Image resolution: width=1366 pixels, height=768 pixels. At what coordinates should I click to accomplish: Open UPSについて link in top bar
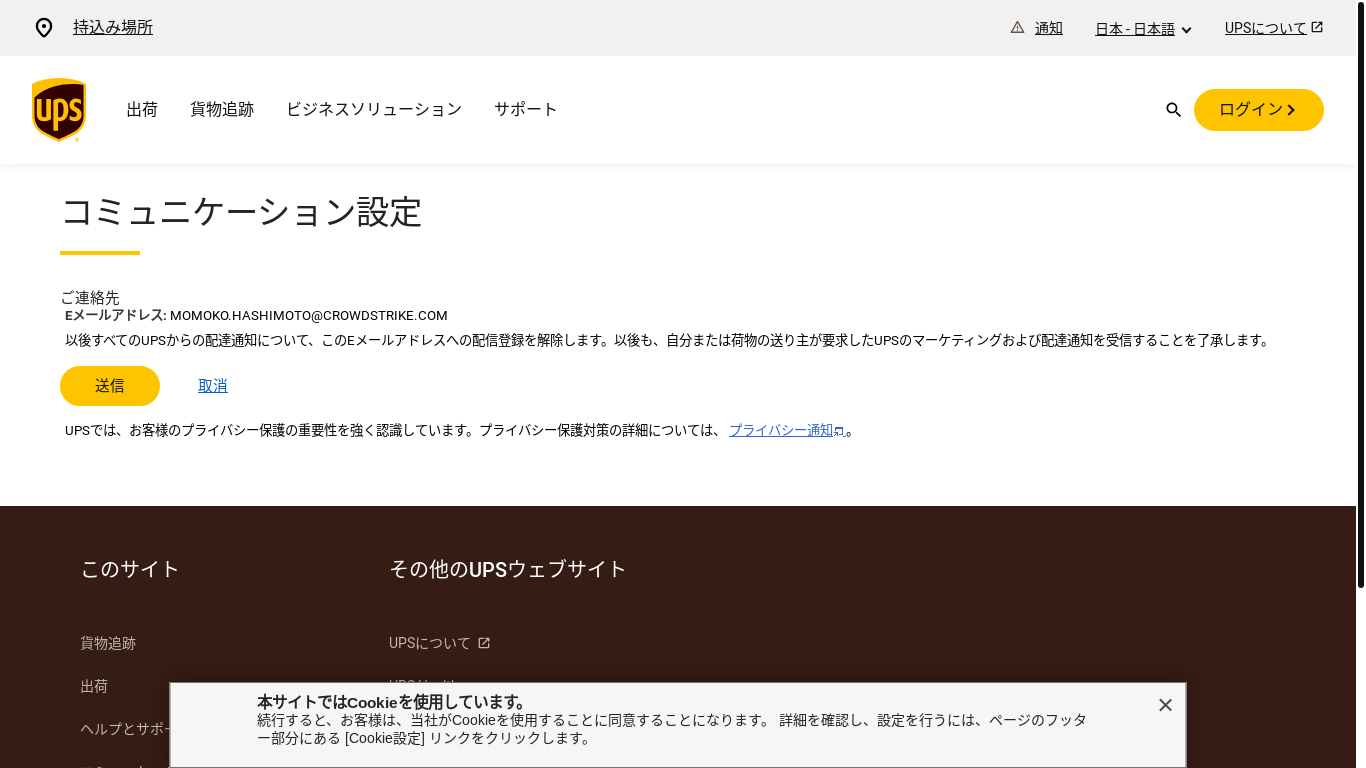(1274, 28)
